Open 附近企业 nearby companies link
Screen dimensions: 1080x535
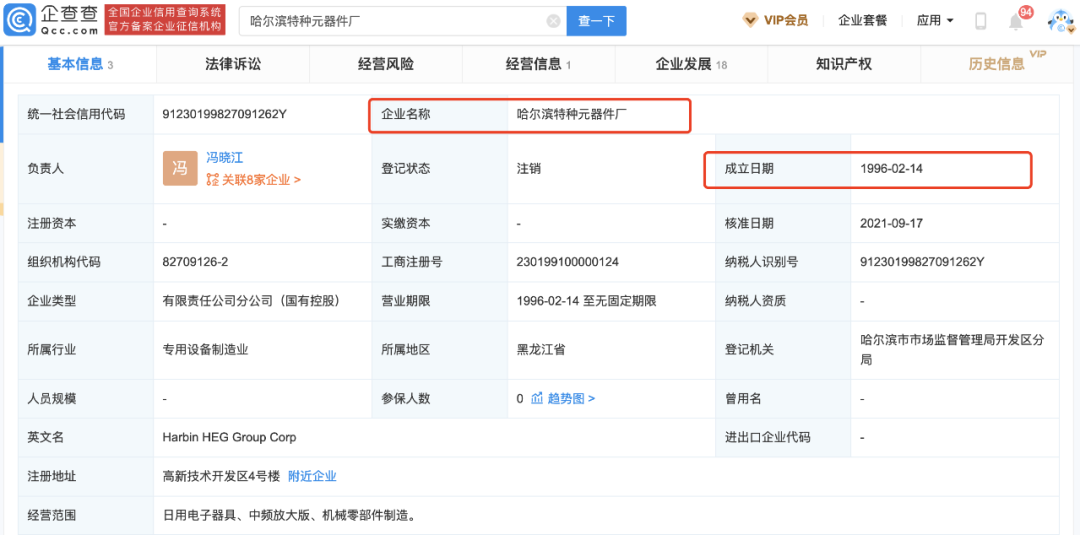(x=312, y=476)
